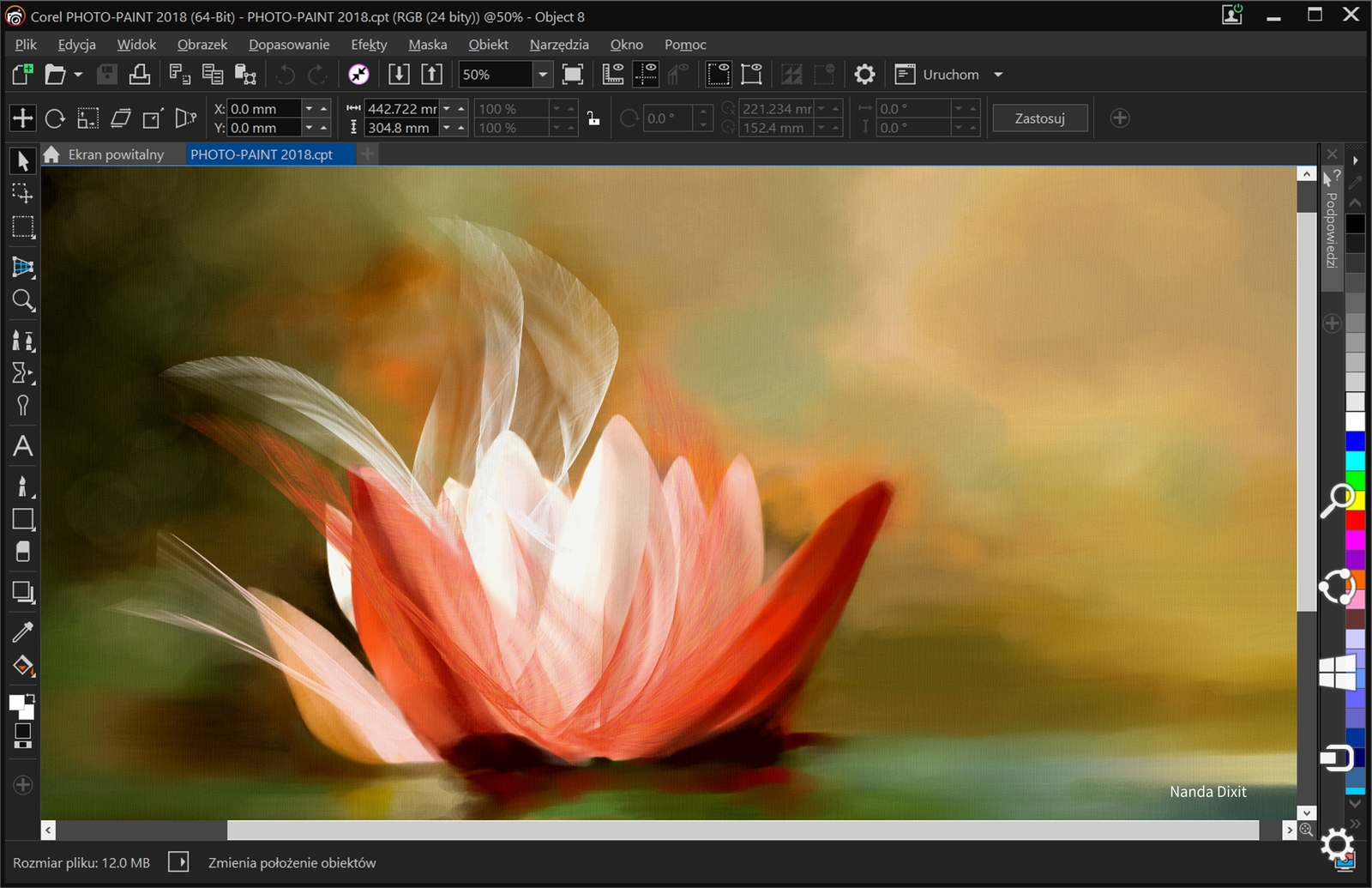Select the Pick tool
This screenshot has width=1372, height=888.
[22, 160]
